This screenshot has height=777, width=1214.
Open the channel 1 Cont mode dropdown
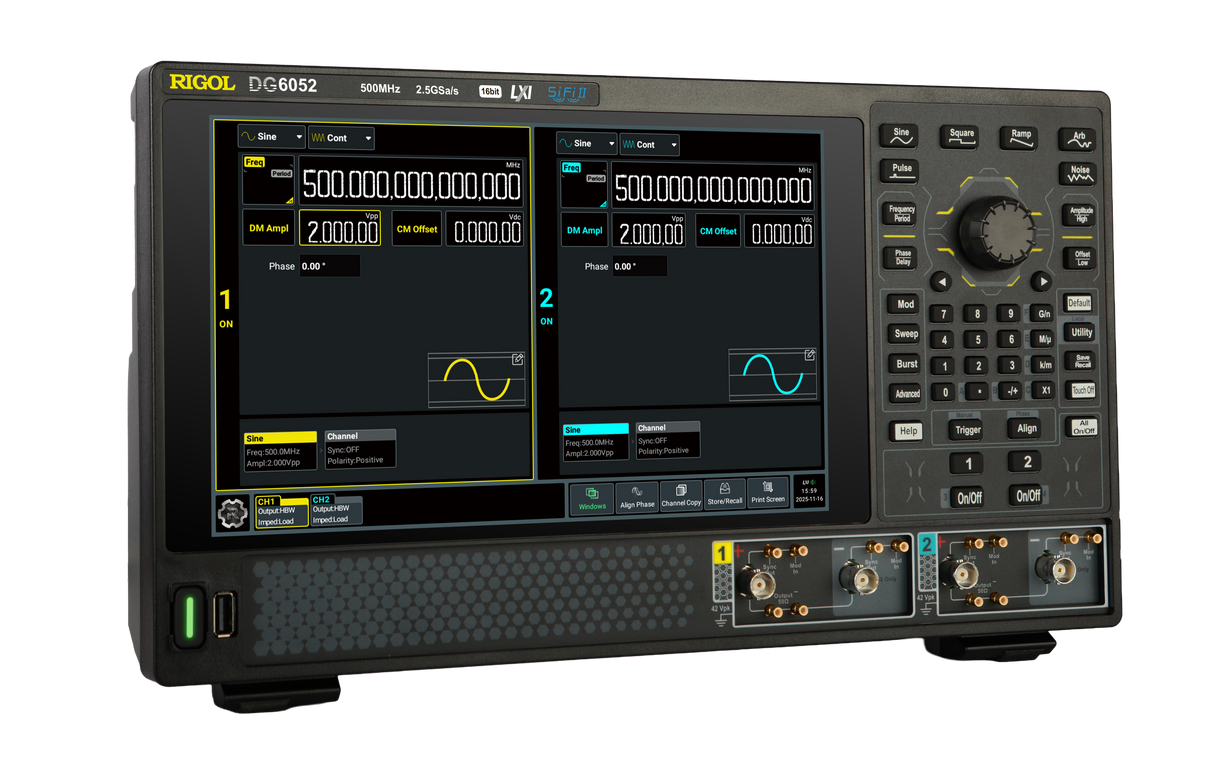[341, 138]
